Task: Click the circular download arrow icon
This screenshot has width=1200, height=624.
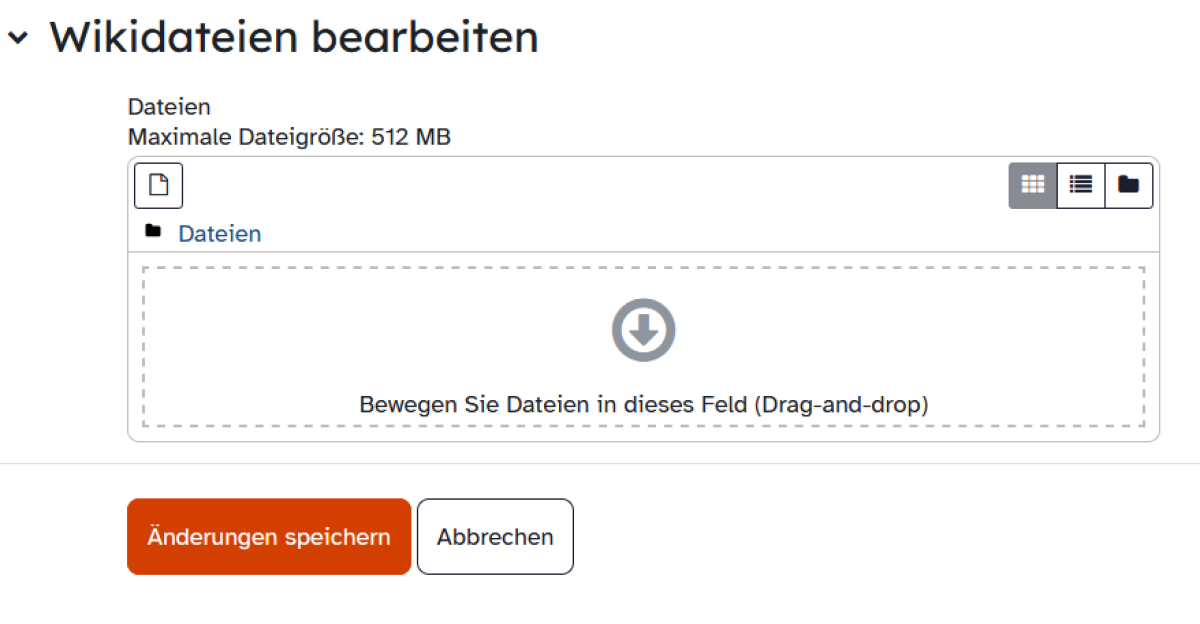Action: coord(644,329)
